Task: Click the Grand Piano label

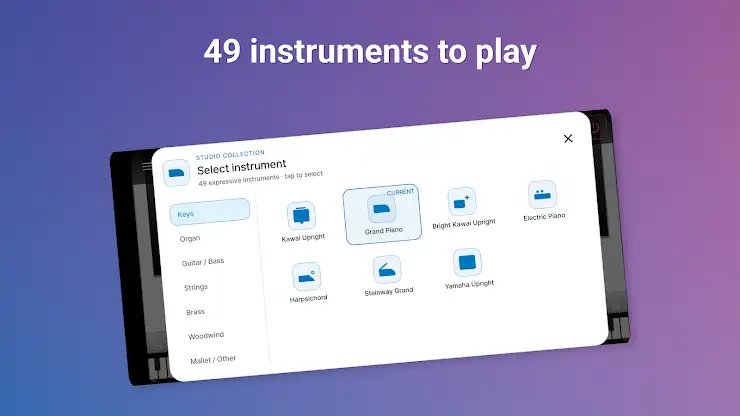Action: [x=384, y=231]
